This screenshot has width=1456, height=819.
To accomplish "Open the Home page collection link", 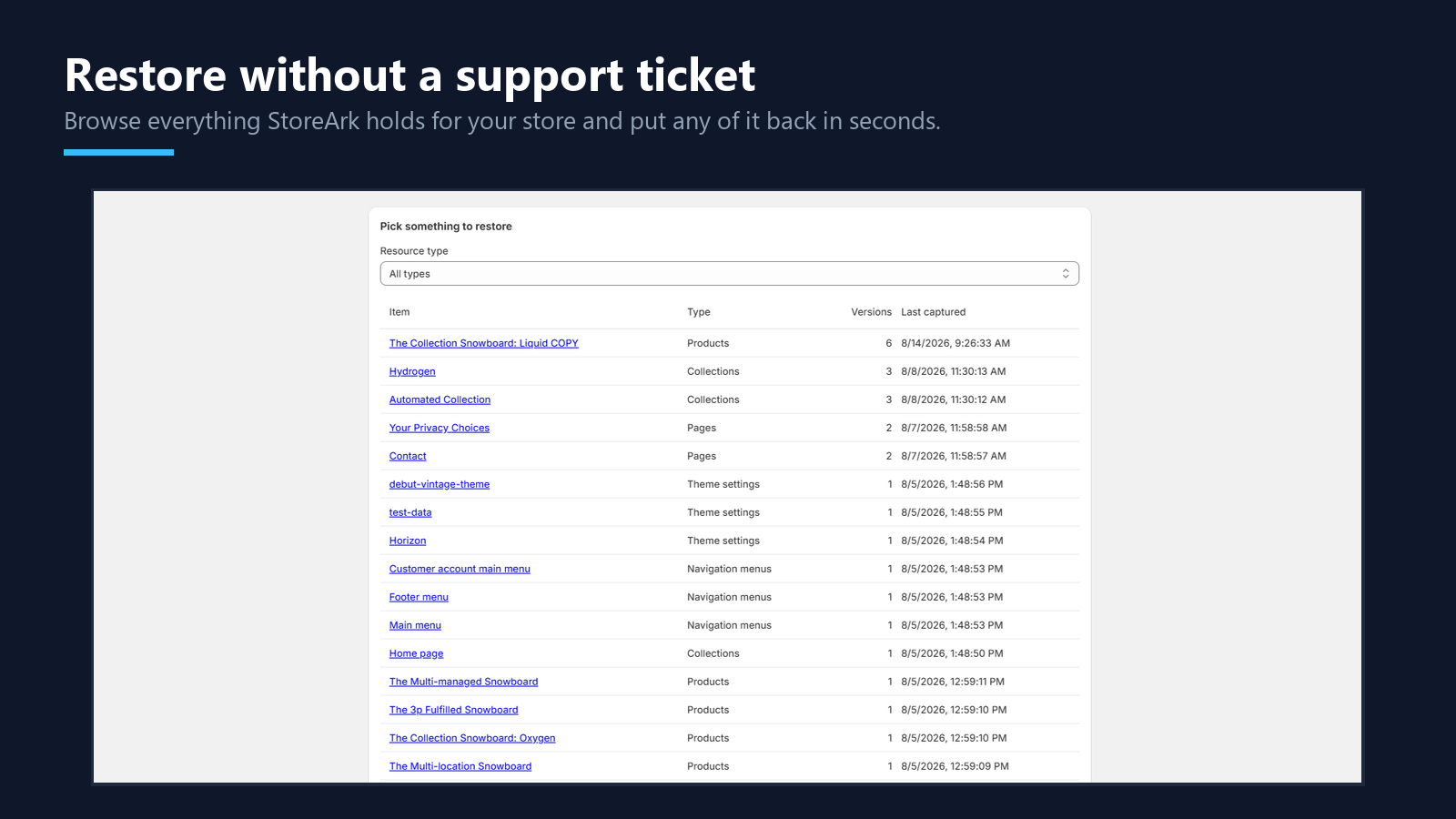I will (x=417, y=653).
